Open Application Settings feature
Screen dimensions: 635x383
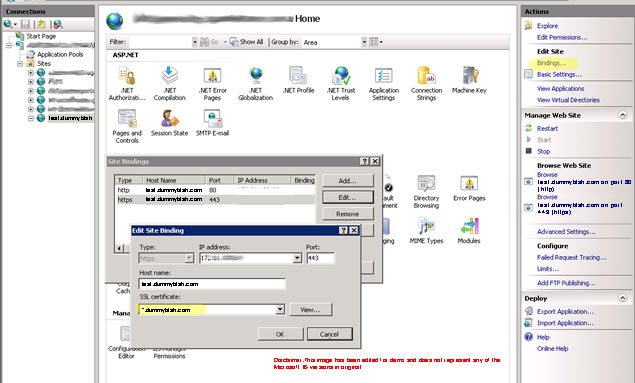pos(384,84)
